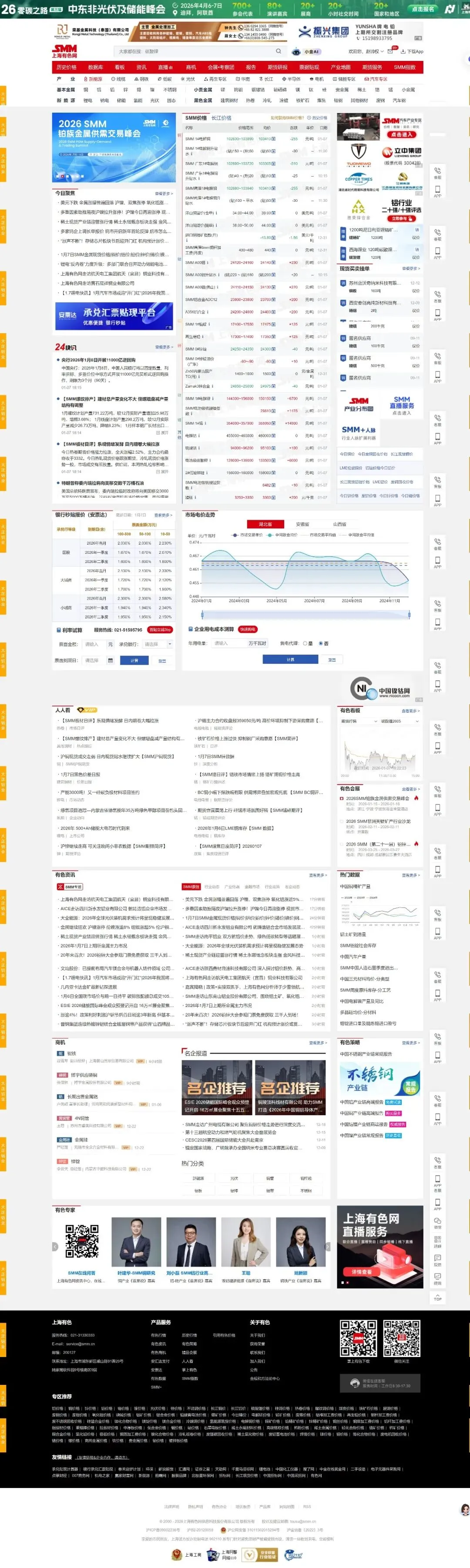This screenshot has width=470, height=1568.
Task: Open the 碳酸锂2605 dropdown in 有色看板
Action: 399,721
